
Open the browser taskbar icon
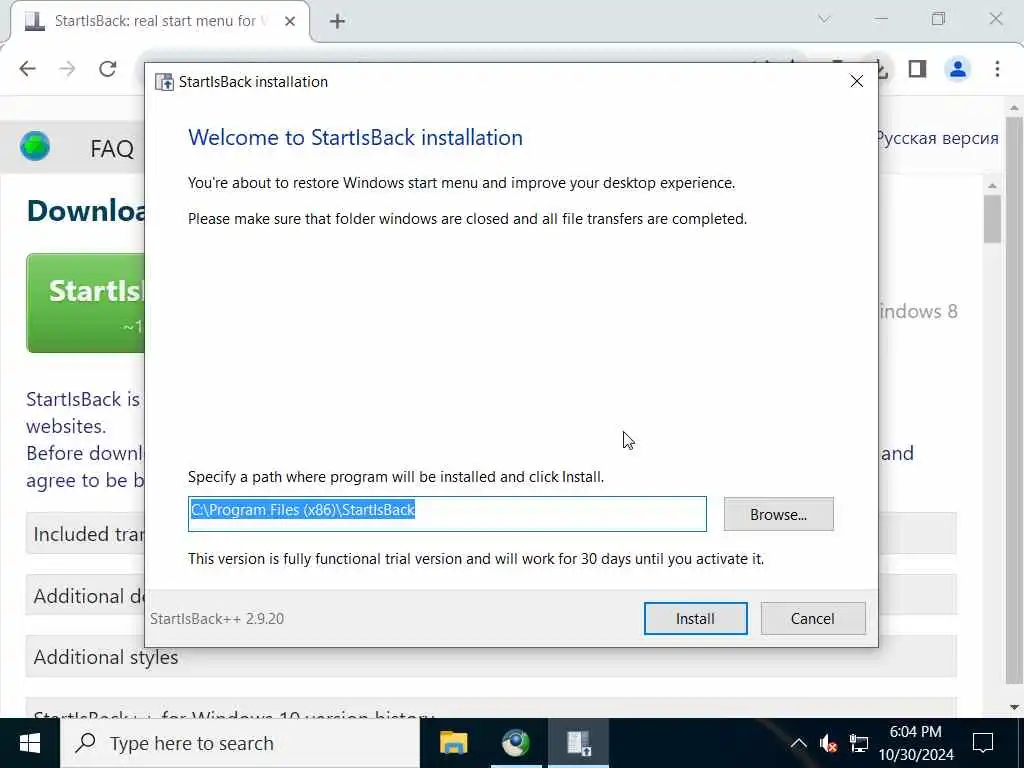pos(515,743)
